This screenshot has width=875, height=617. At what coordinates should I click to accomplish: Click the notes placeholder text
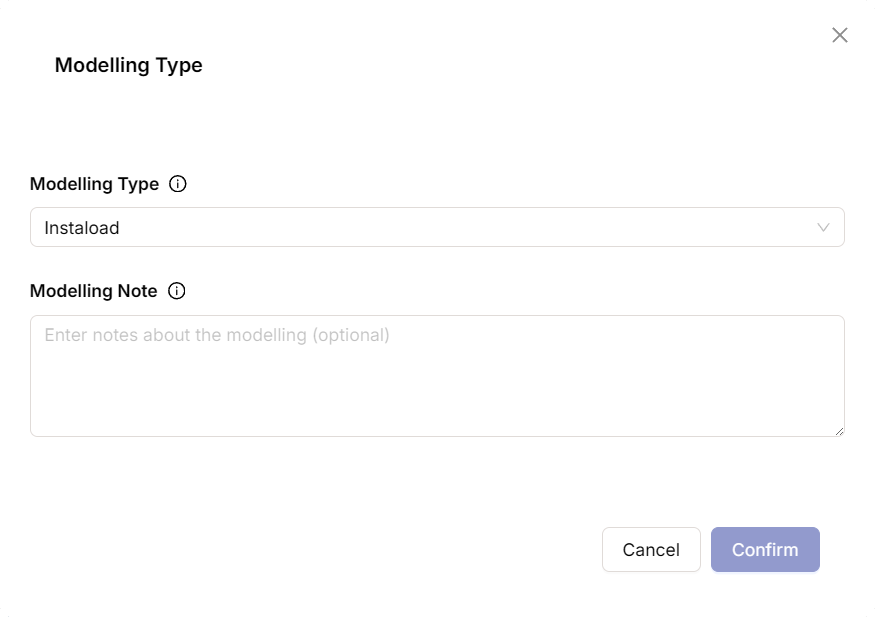(217, 335)
